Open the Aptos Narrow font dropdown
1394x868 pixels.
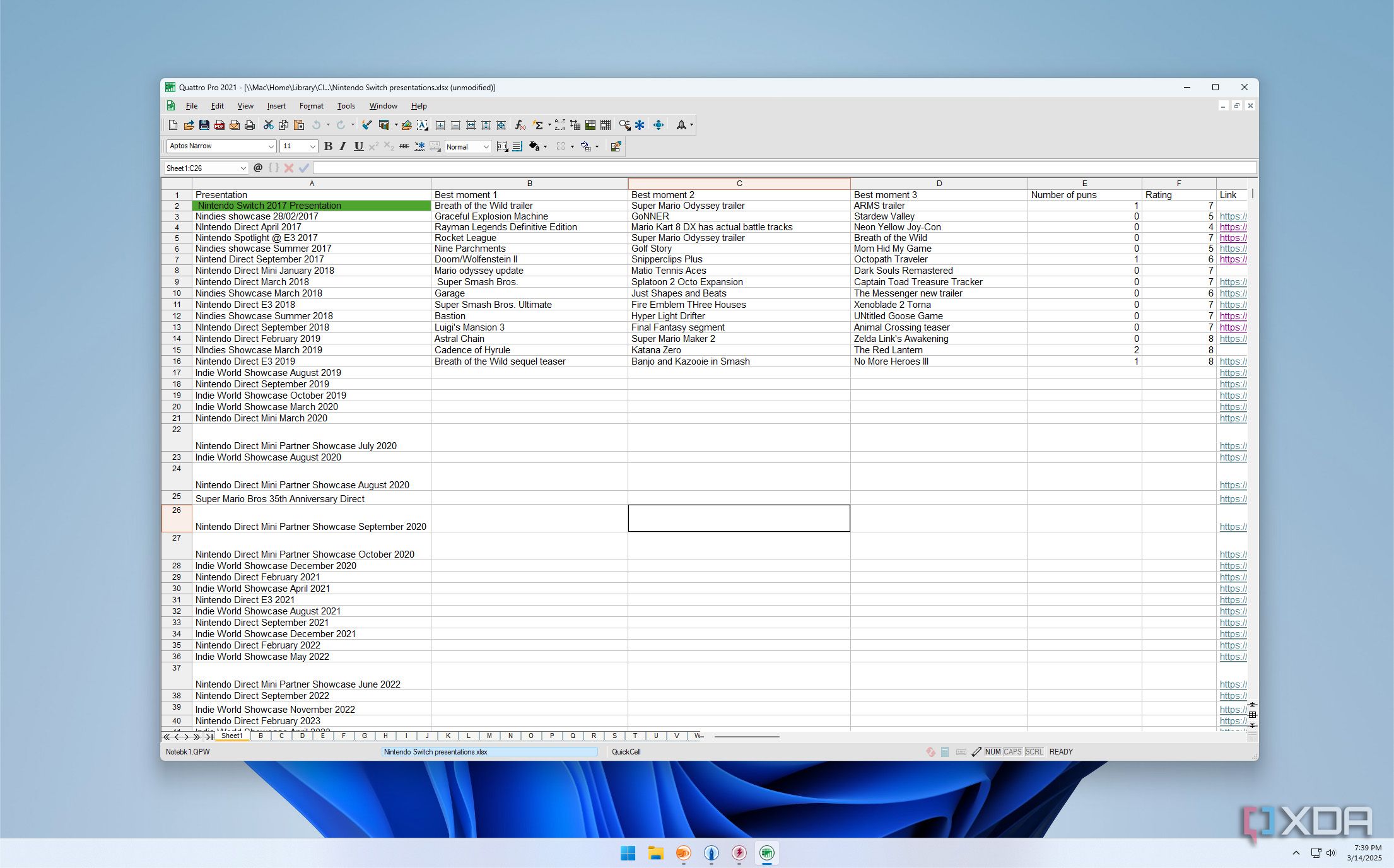tap(271, 146)
